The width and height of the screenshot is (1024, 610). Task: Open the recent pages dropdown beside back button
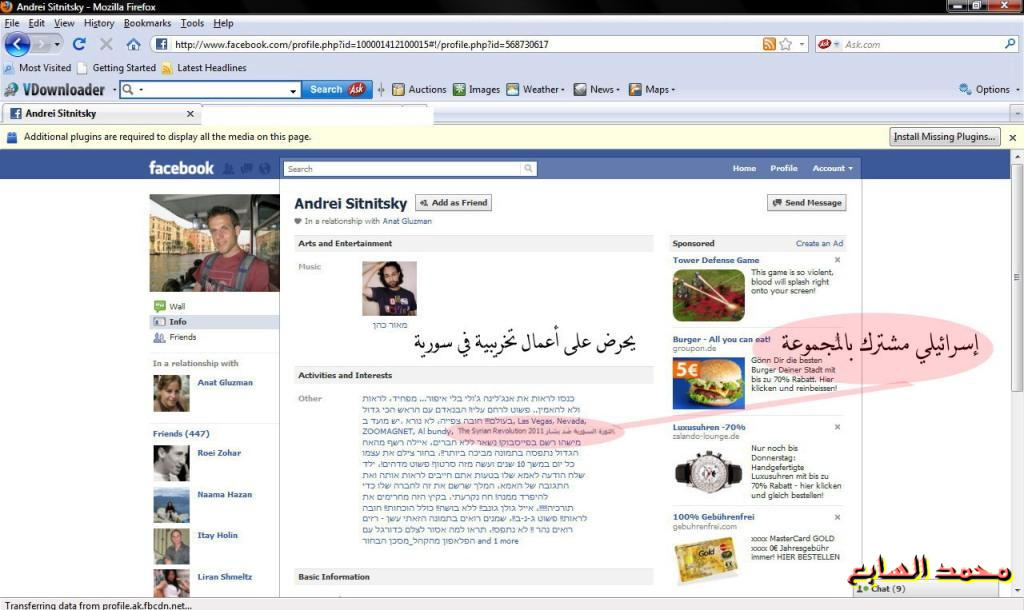tap(57, 44)
